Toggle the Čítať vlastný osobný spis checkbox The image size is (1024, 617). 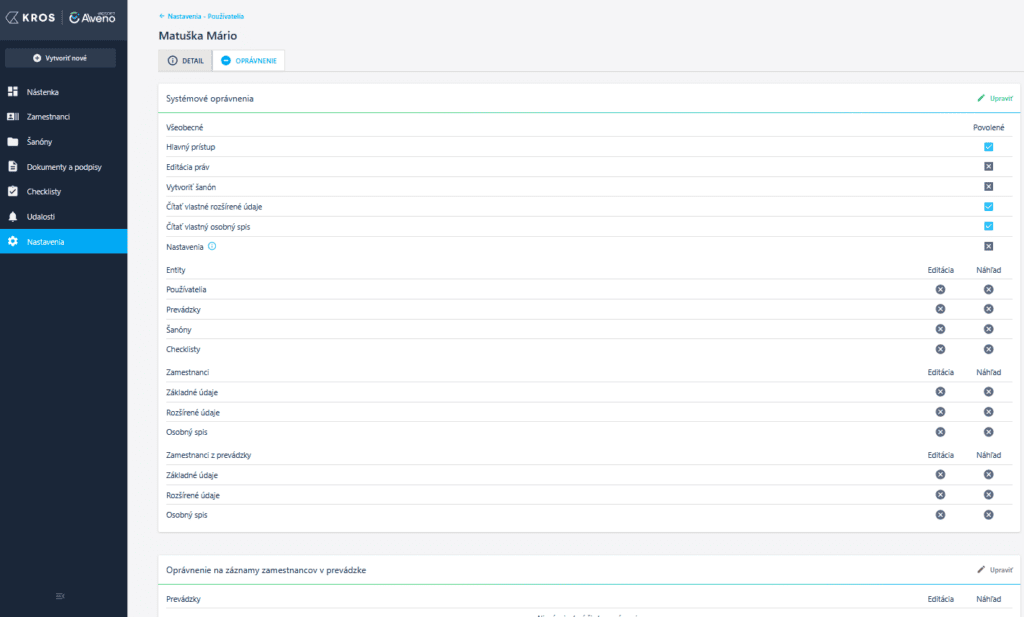point(988,226)
